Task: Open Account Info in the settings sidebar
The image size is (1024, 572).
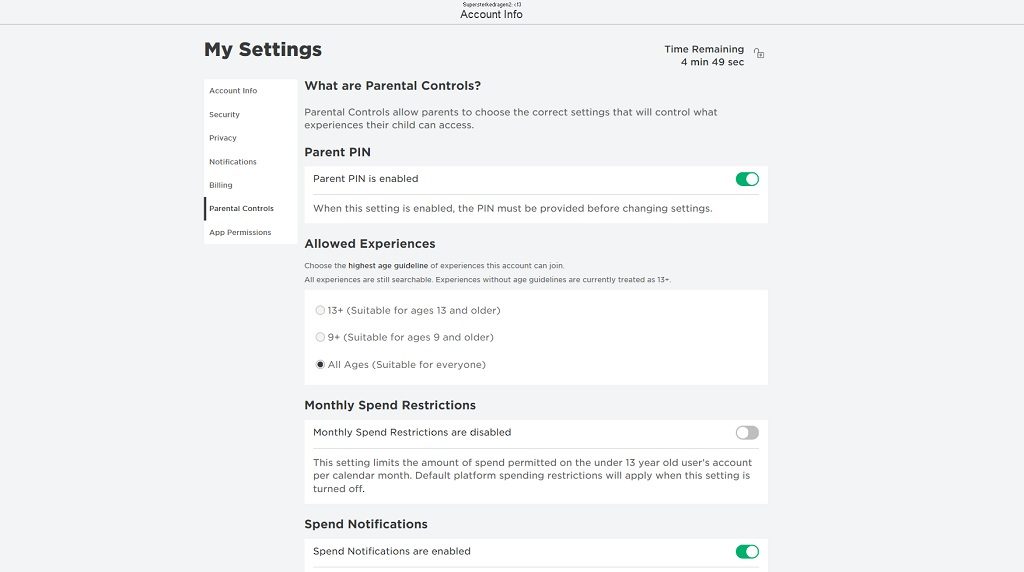Action: pos(233,91)
